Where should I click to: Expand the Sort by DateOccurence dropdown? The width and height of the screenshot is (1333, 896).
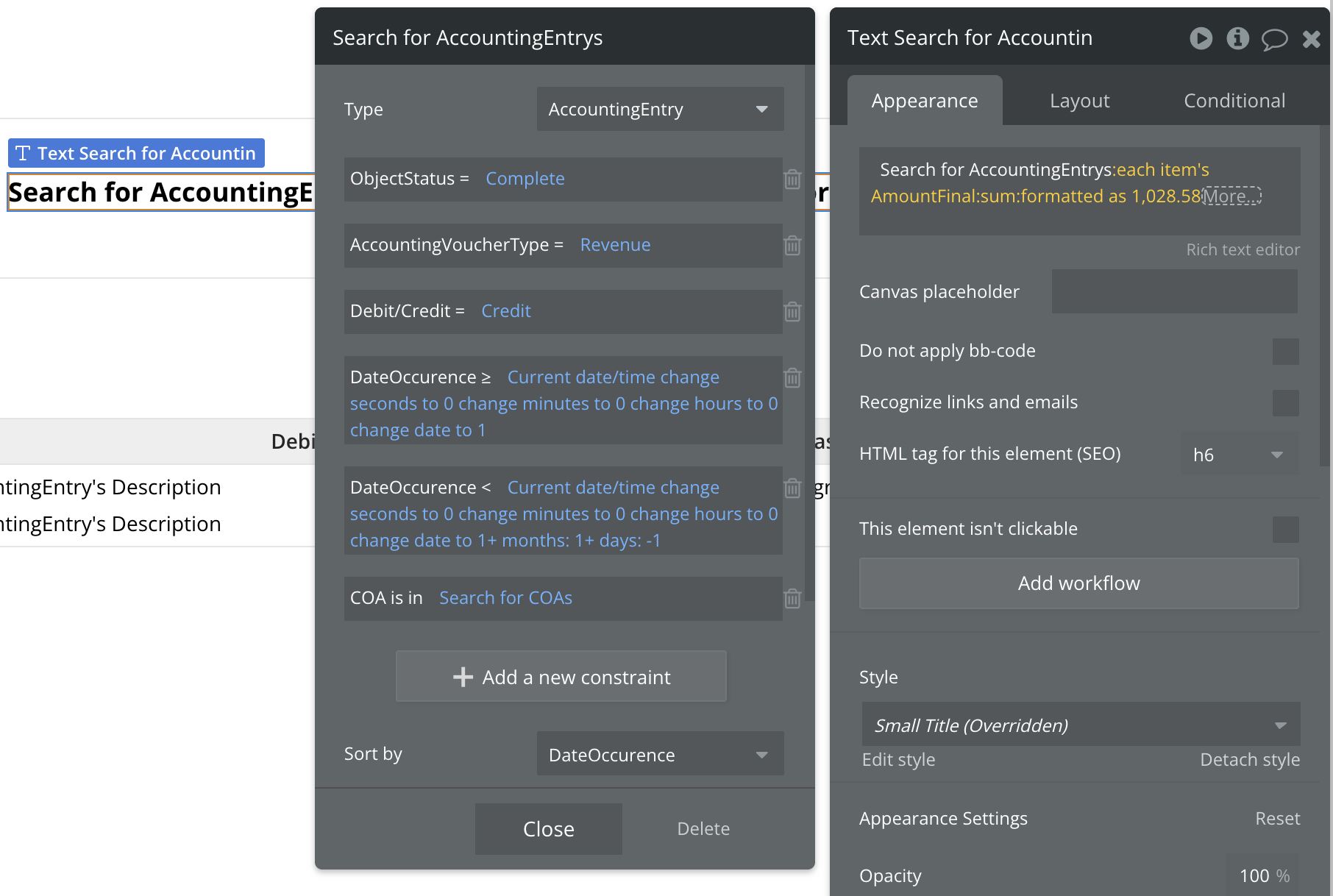click(x=660, y=754)
